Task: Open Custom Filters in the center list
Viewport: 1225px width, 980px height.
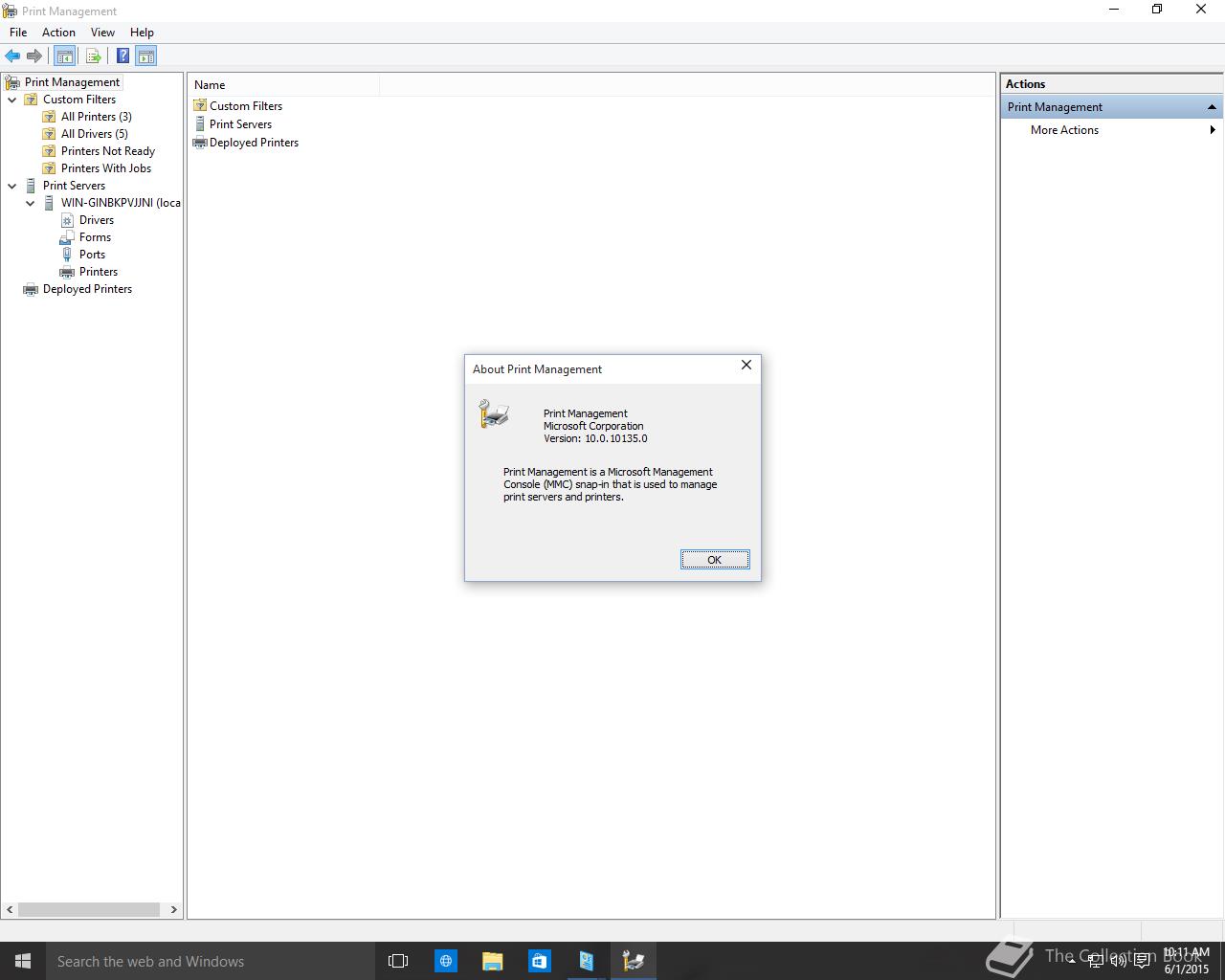Action: [246, 106]
